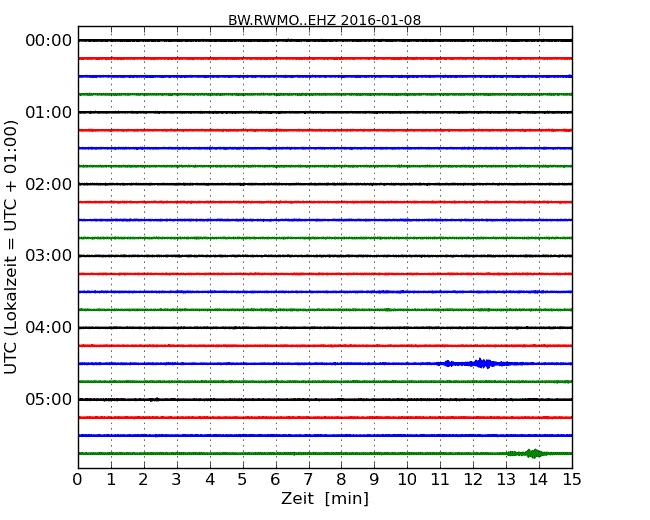650x520 pixels.
Task: Click x-axis tick label 7
Action: tap(308, 480)
